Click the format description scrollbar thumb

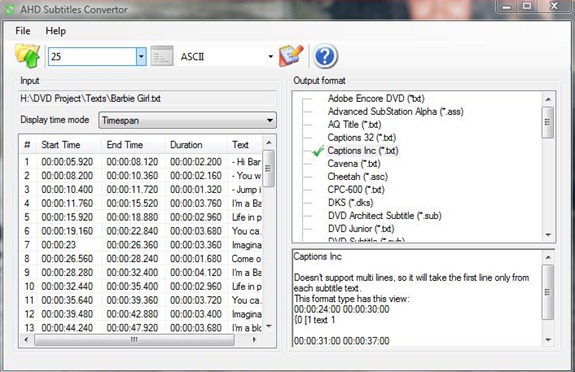coord(547,292)
